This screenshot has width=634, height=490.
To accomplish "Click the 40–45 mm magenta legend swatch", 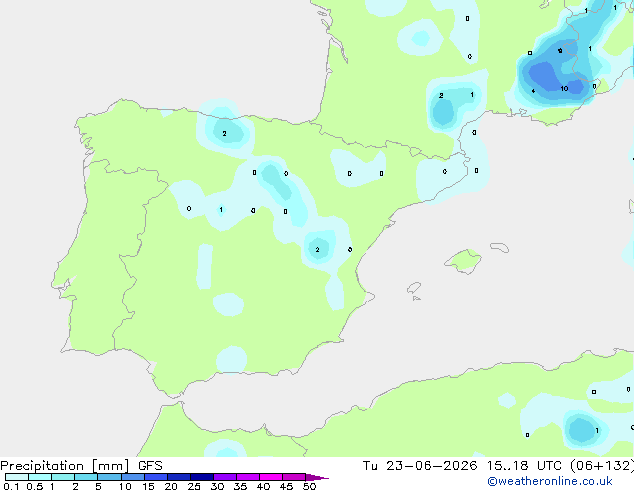I will (x=271, y=477).
